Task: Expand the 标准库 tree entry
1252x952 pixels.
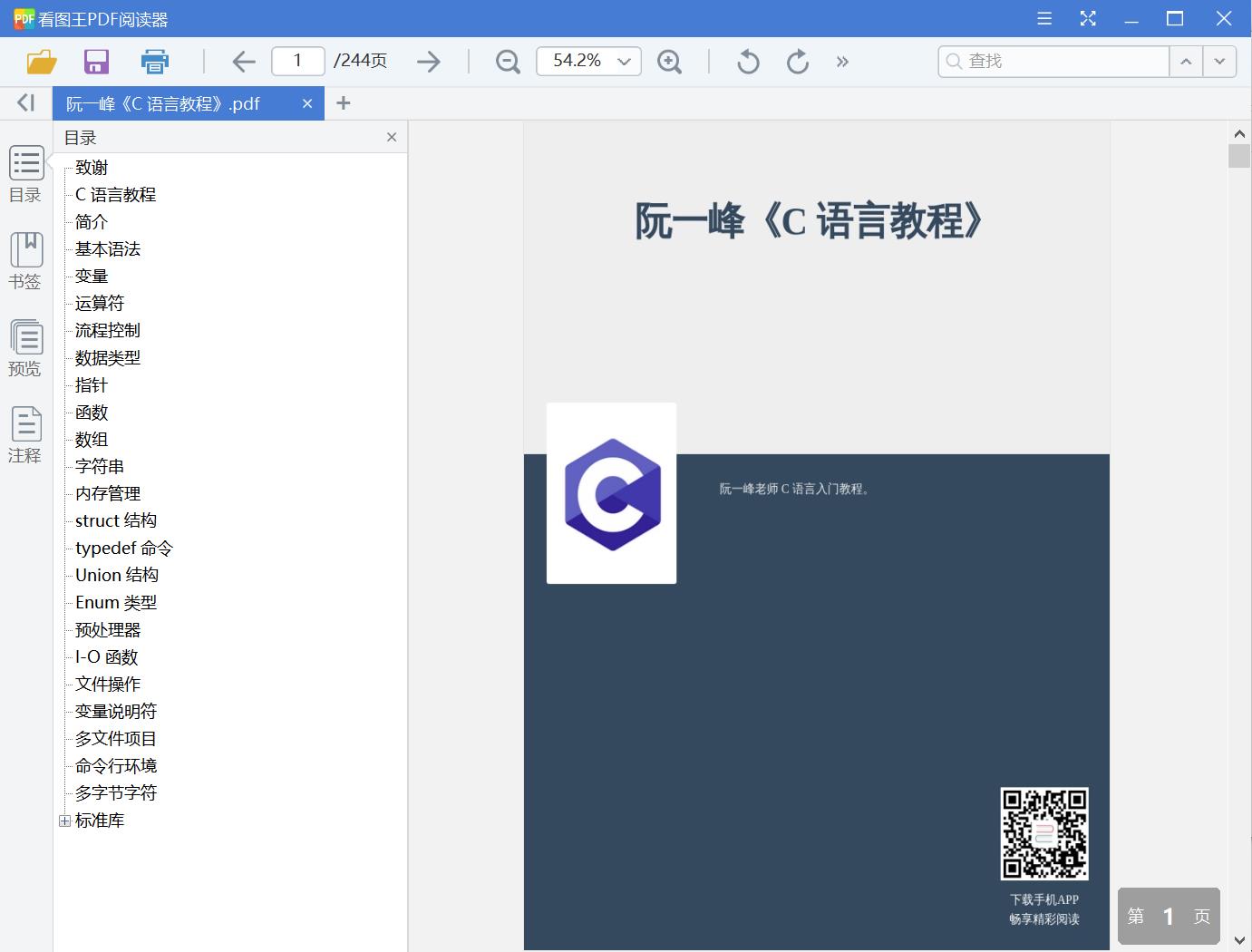Action: [x=63, y=821]
